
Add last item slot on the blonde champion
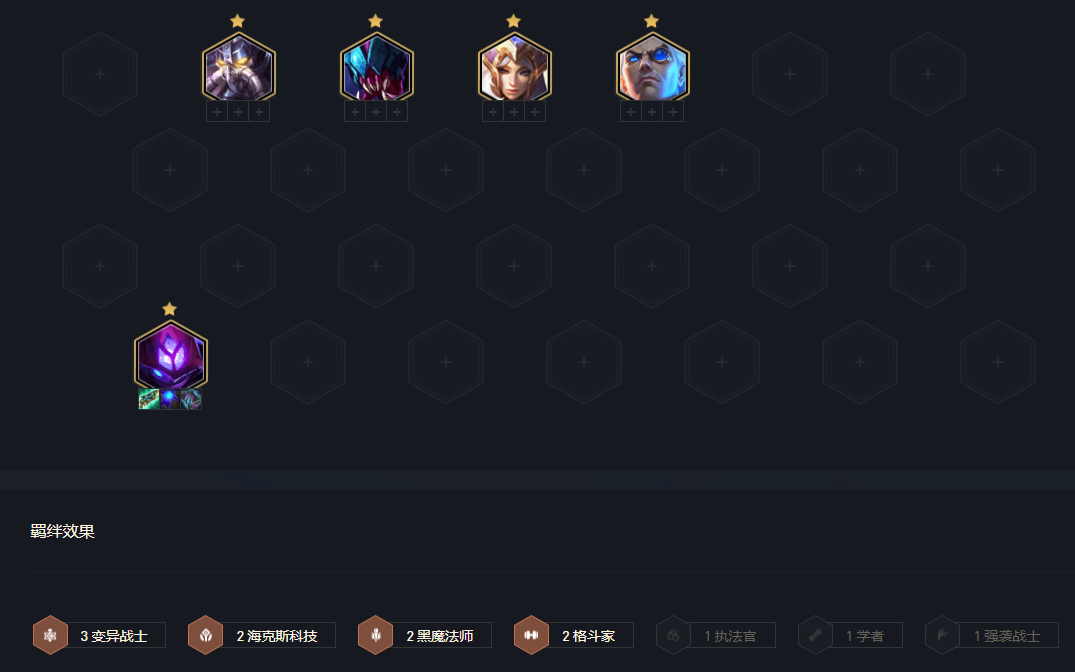click(x=535, y=112)
